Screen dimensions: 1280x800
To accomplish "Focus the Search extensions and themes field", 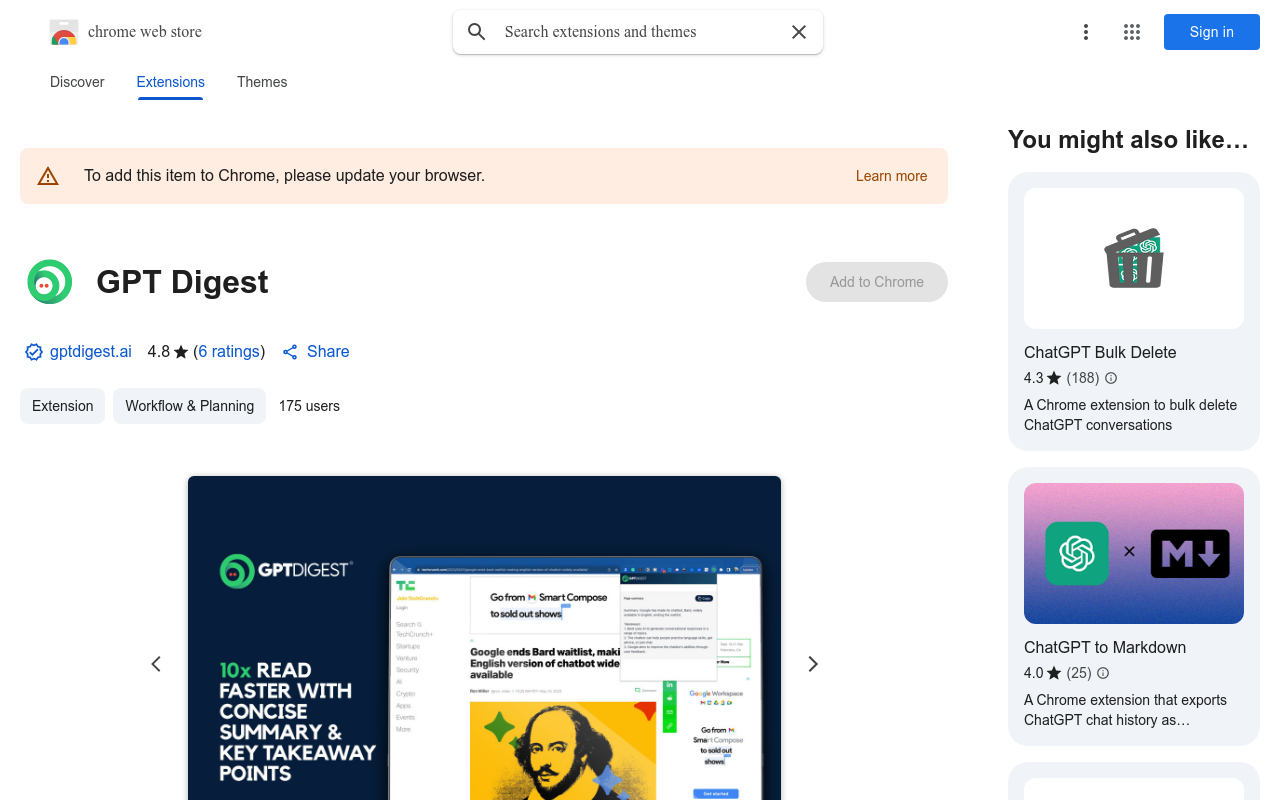I will (638, 32).
